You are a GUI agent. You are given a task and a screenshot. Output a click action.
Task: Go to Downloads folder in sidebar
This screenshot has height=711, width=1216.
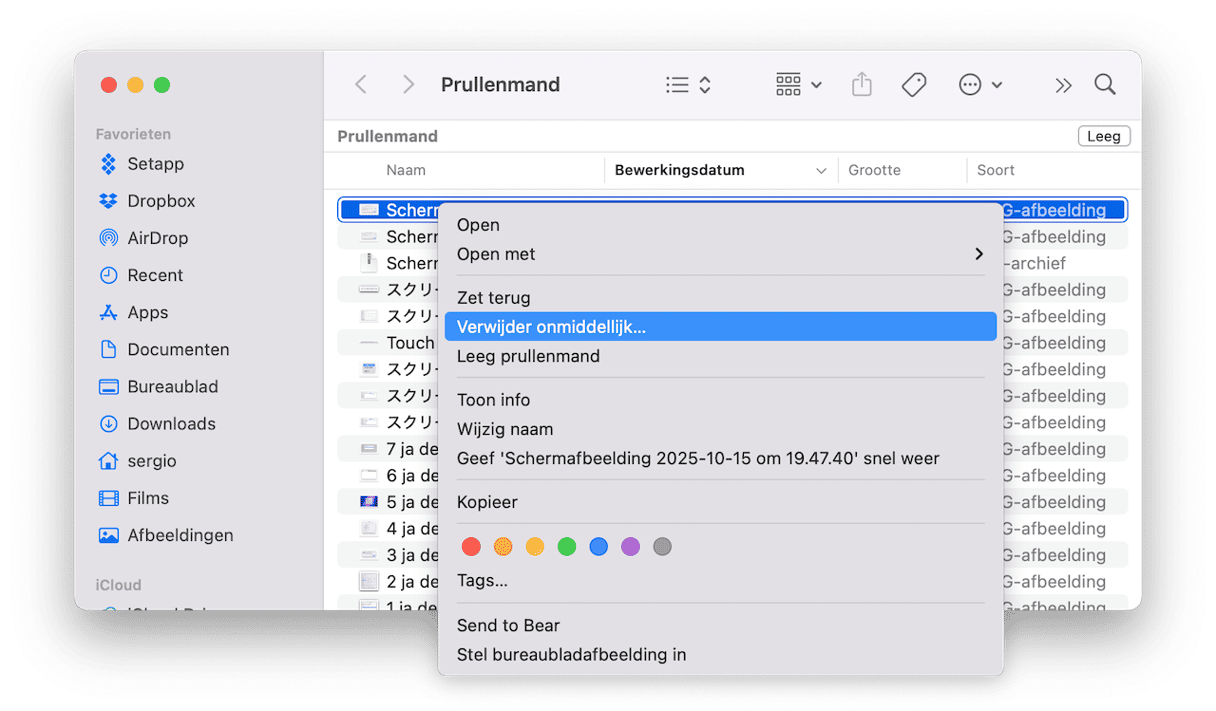[170, 424]
